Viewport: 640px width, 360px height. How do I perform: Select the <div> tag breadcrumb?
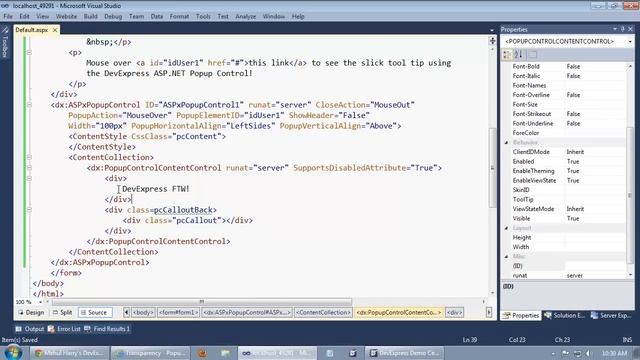tap(454, 312)
